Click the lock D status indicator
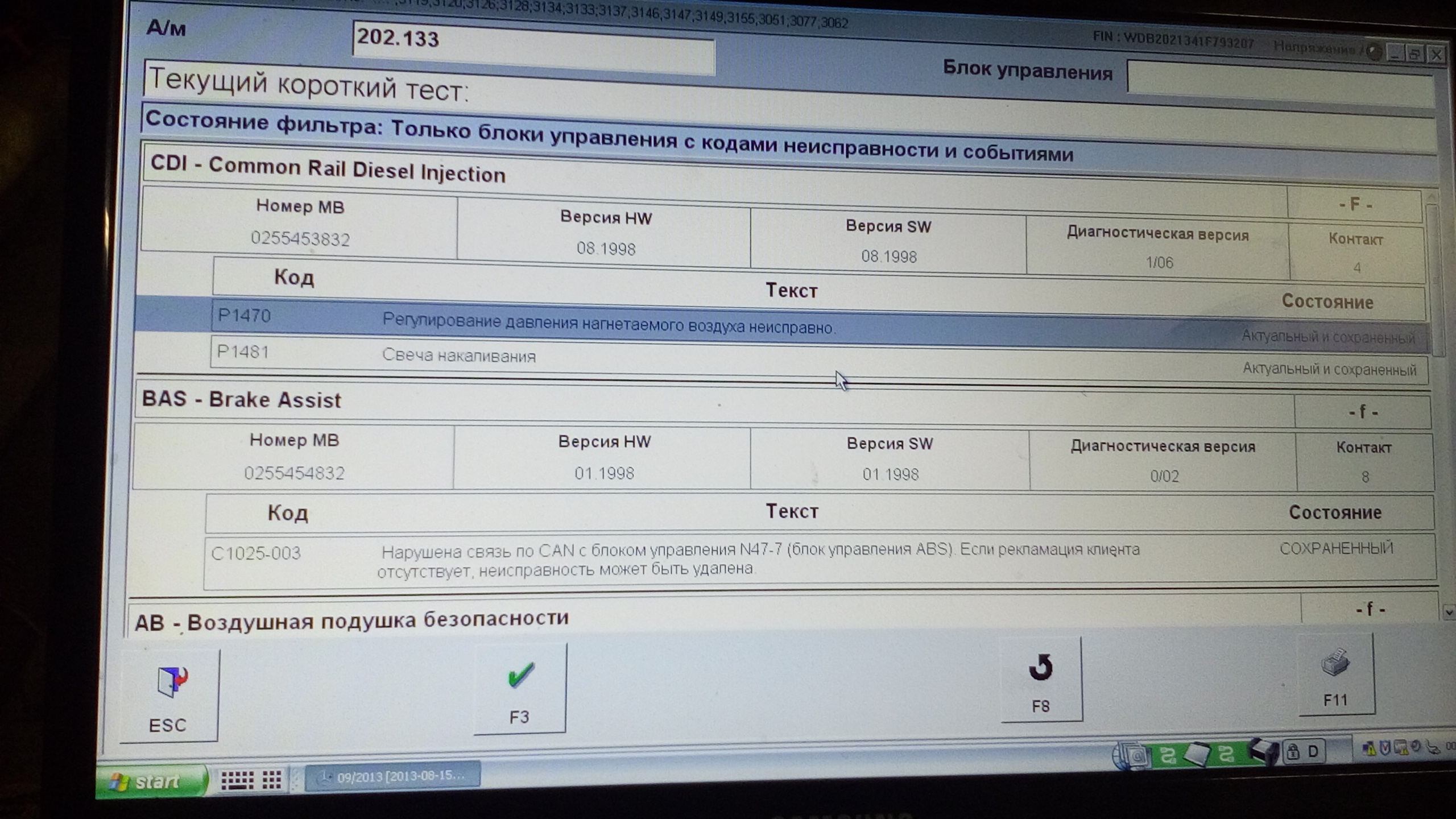Viewport: 1456px width, 819px height. click(x=1304, y=752)
